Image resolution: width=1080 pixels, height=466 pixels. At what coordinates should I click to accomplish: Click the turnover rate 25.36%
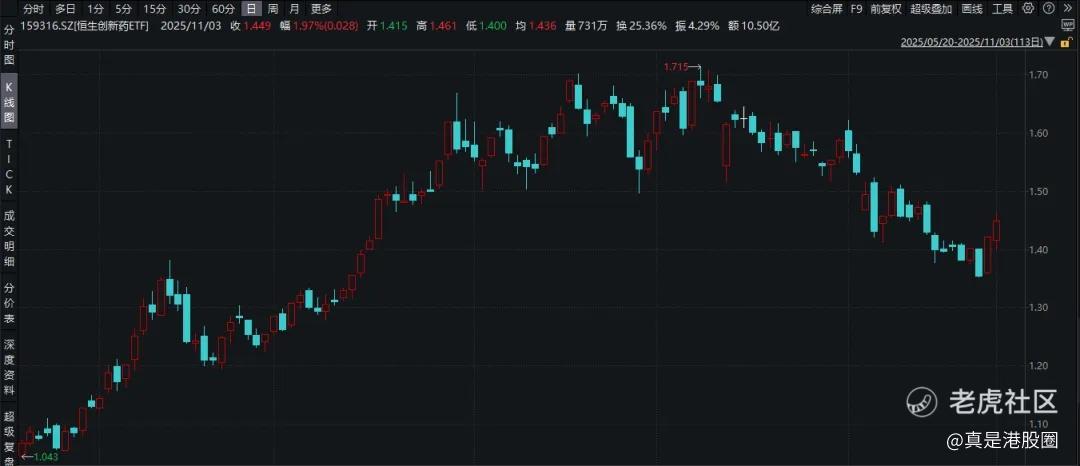tap(647, 26)
